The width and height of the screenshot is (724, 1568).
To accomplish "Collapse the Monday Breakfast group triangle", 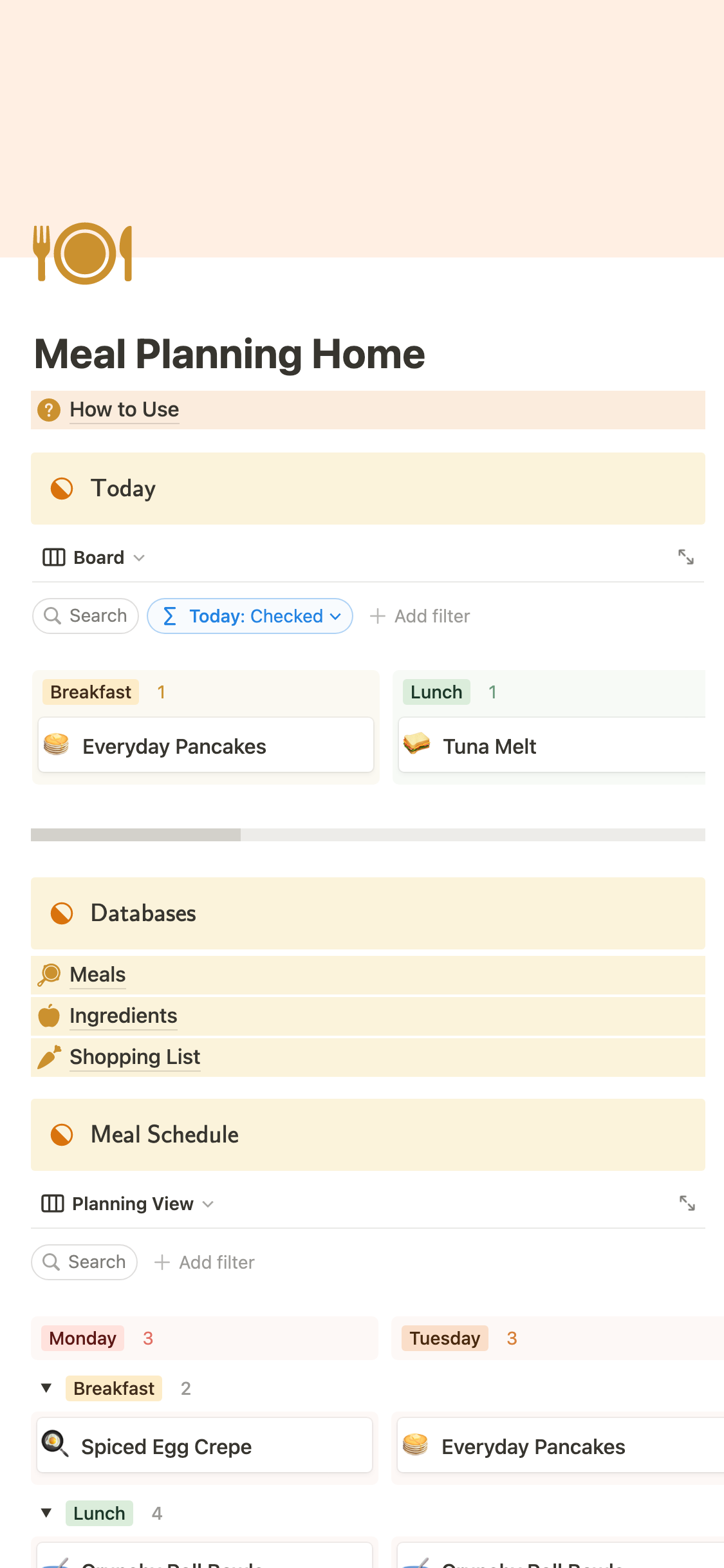I will 46,1388.
